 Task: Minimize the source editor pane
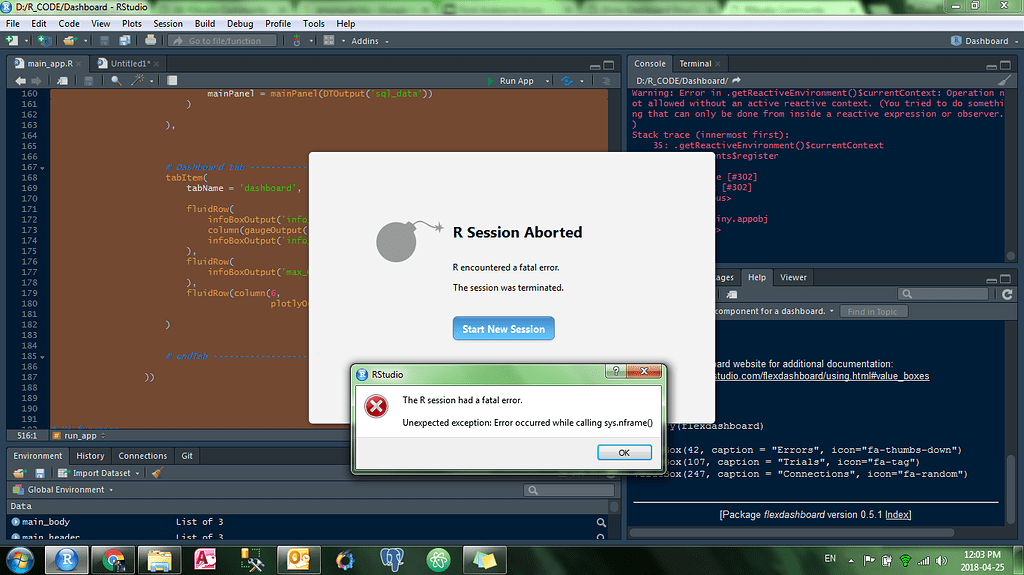click(594, 65)
